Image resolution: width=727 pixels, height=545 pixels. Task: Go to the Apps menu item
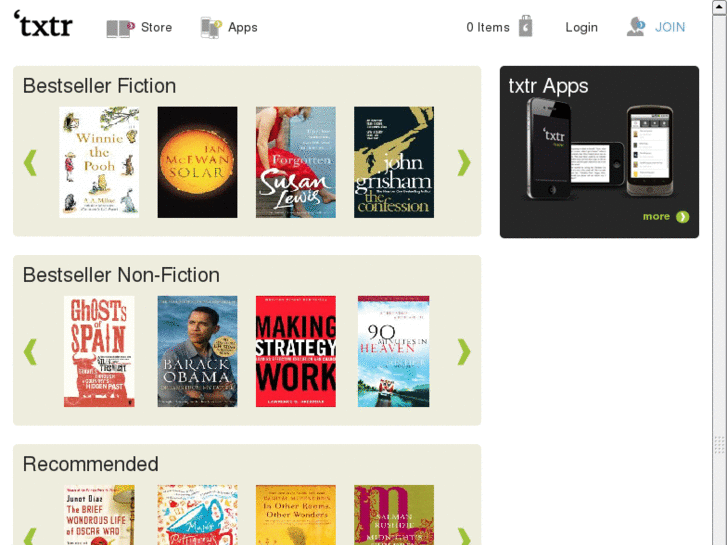click(x=242, y=27)
